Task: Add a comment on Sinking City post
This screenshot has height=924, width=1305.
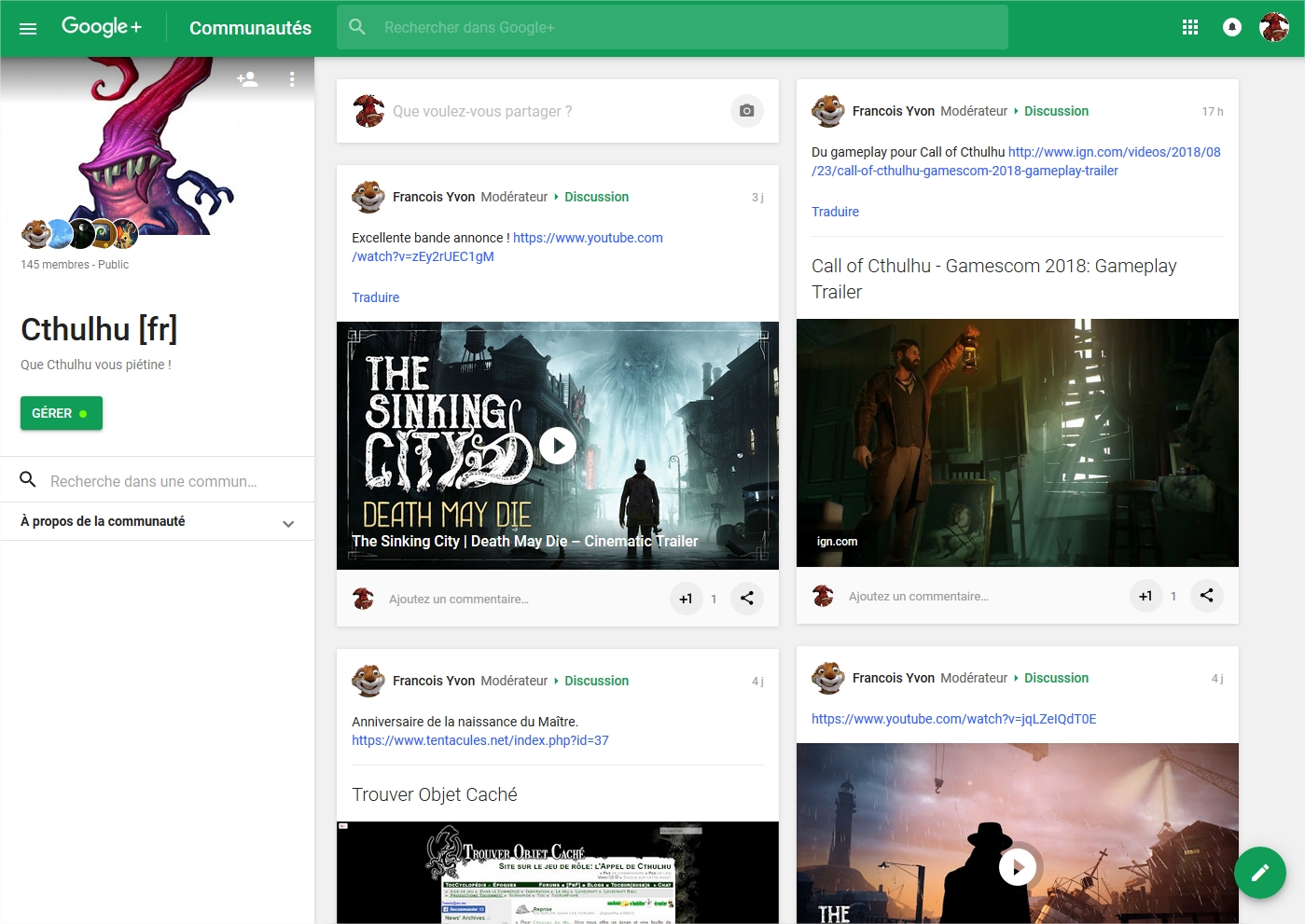Action: pyautogui.click(x=459, y=600)
